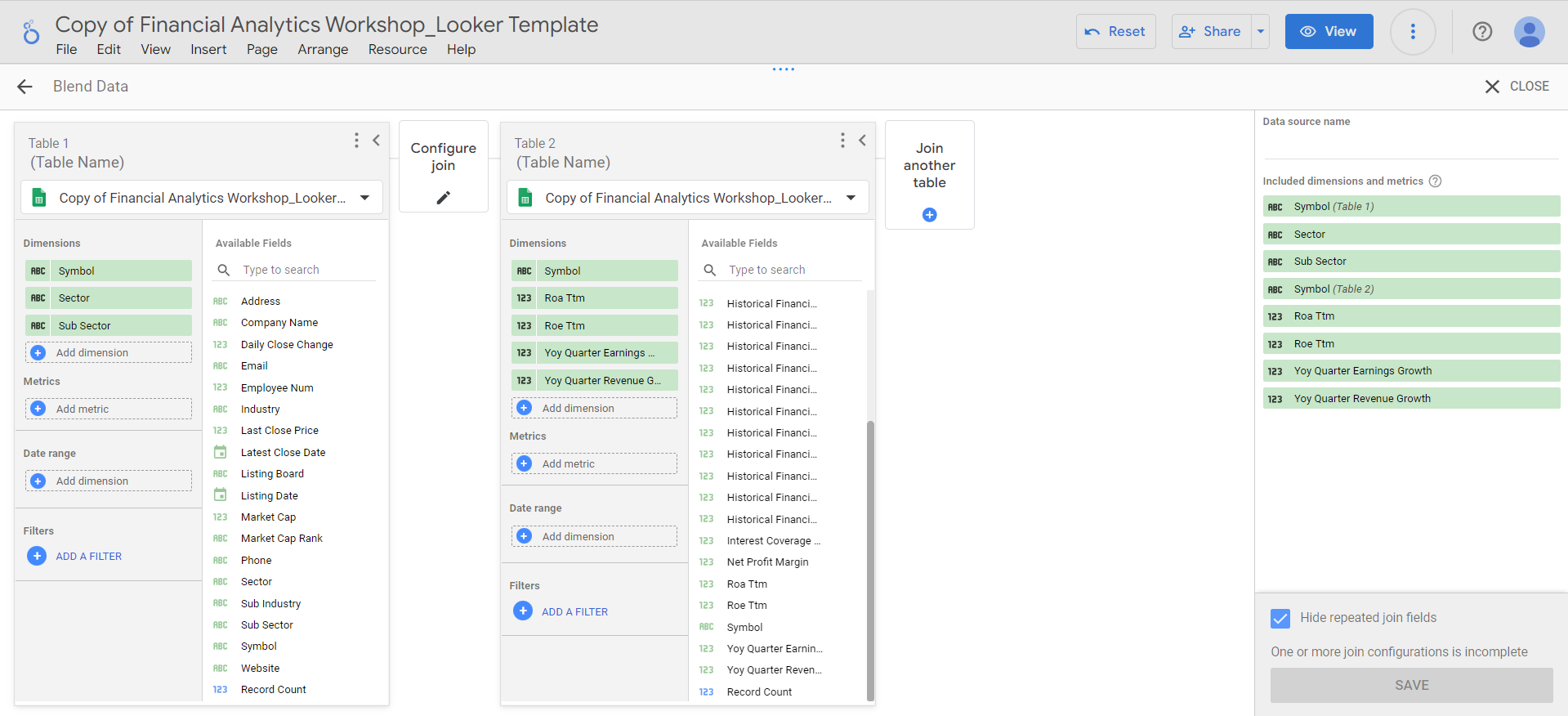This screenshot has width=1568, height=716.
Task: Open the Page menu
Action: point(262,50)
